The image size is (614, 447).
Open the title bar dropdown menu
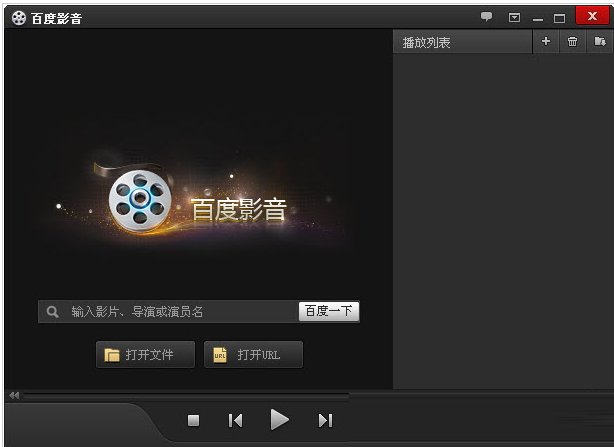tap(514, 17)
